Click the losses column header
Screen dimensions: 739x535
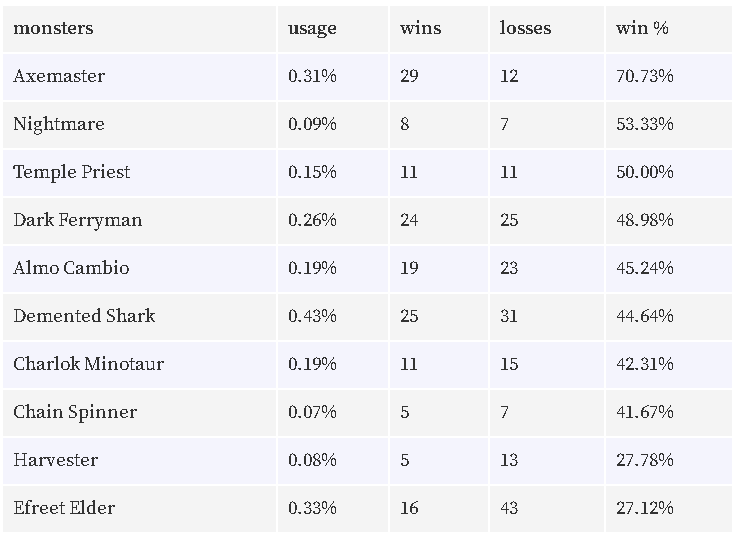click(525, 28)
